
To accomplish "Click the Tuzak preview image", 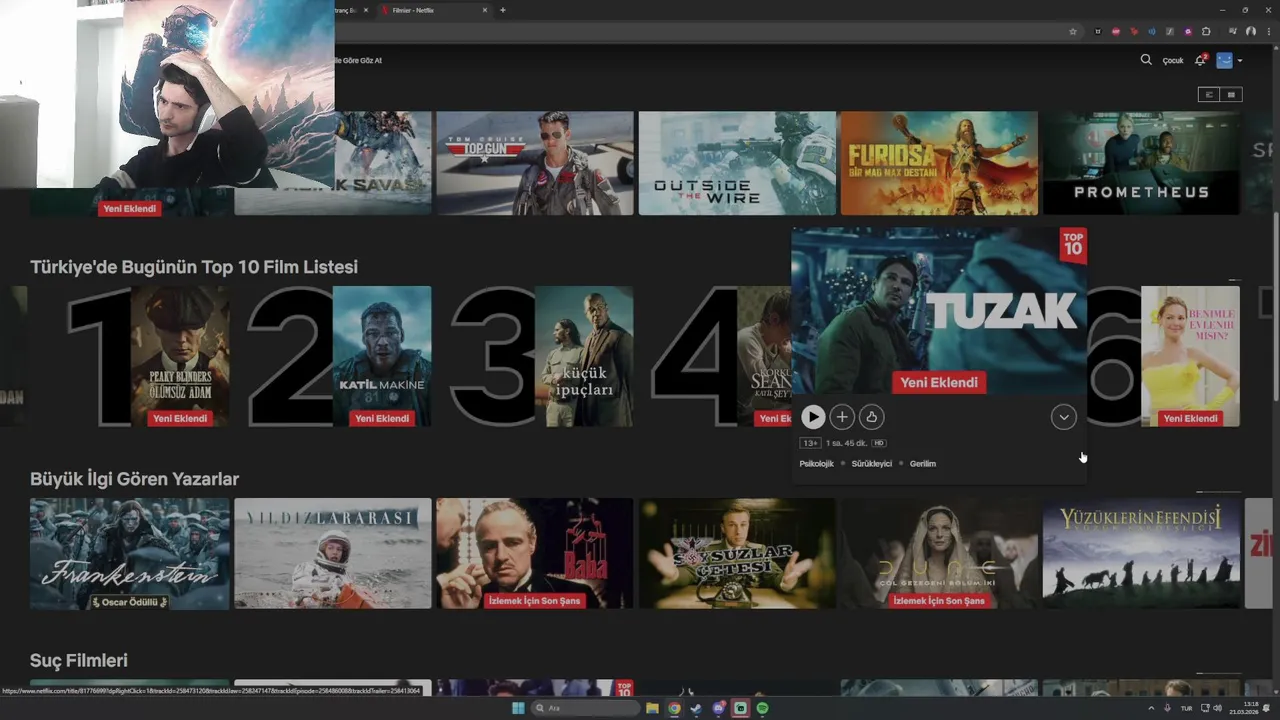I will [x=938, y=311].
